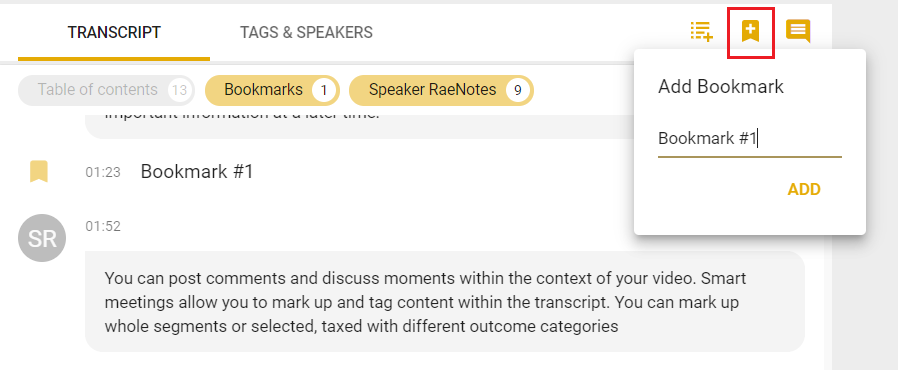The height and width of the screenshot is (370, 898).
Task: Toggle the Speaker RaeNotes filter chip
Action: 441,90
